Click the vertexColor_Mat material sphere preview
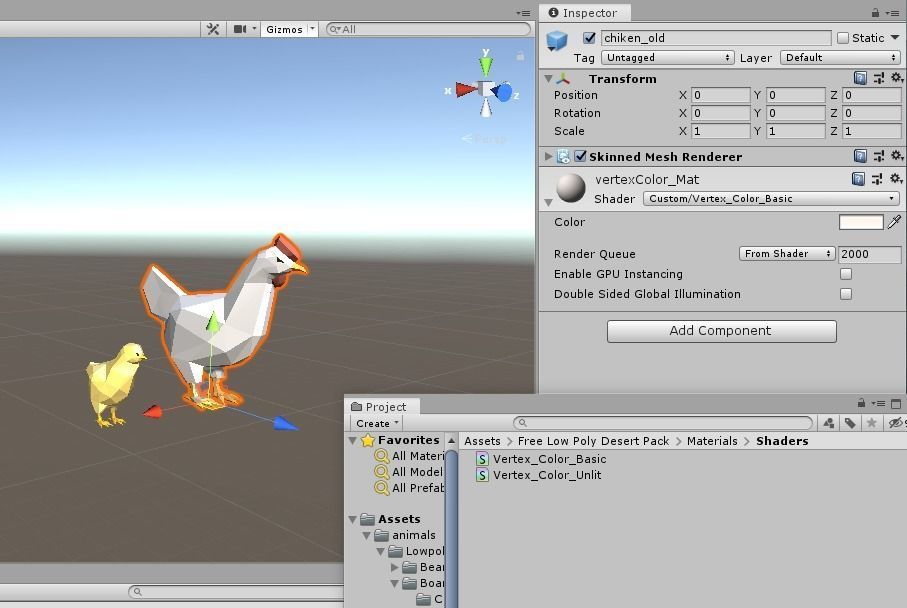The width and height of the screenshot is (907, 608). tap(571, 188)
